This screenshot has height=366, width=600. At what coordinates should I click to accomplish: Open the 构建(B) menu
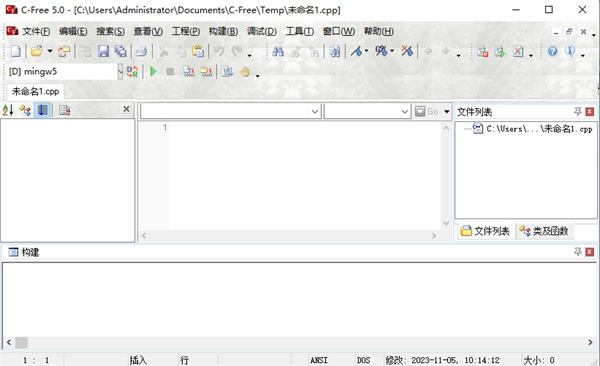coord(223,31)
